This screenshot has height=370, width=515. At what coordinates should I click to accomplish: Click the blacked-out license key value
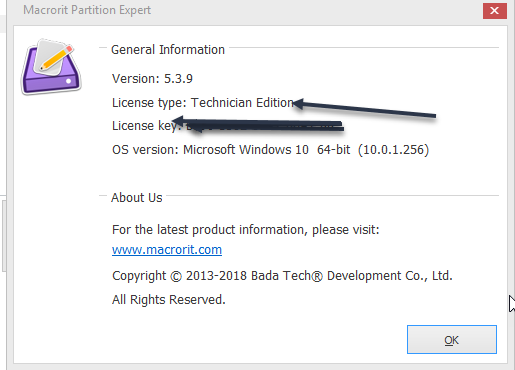[x=265, y=126]
